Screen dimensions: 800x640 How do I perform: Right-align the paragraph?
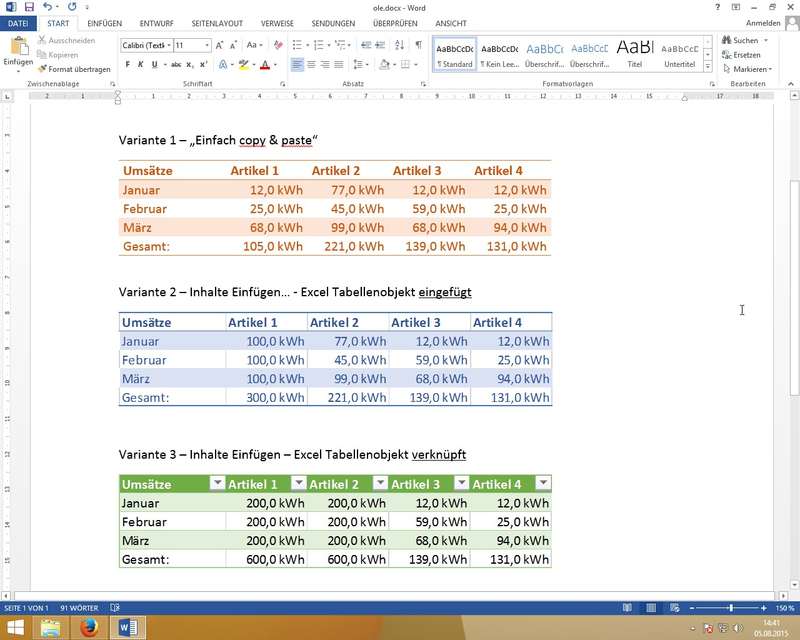click(x=325, y=65)
